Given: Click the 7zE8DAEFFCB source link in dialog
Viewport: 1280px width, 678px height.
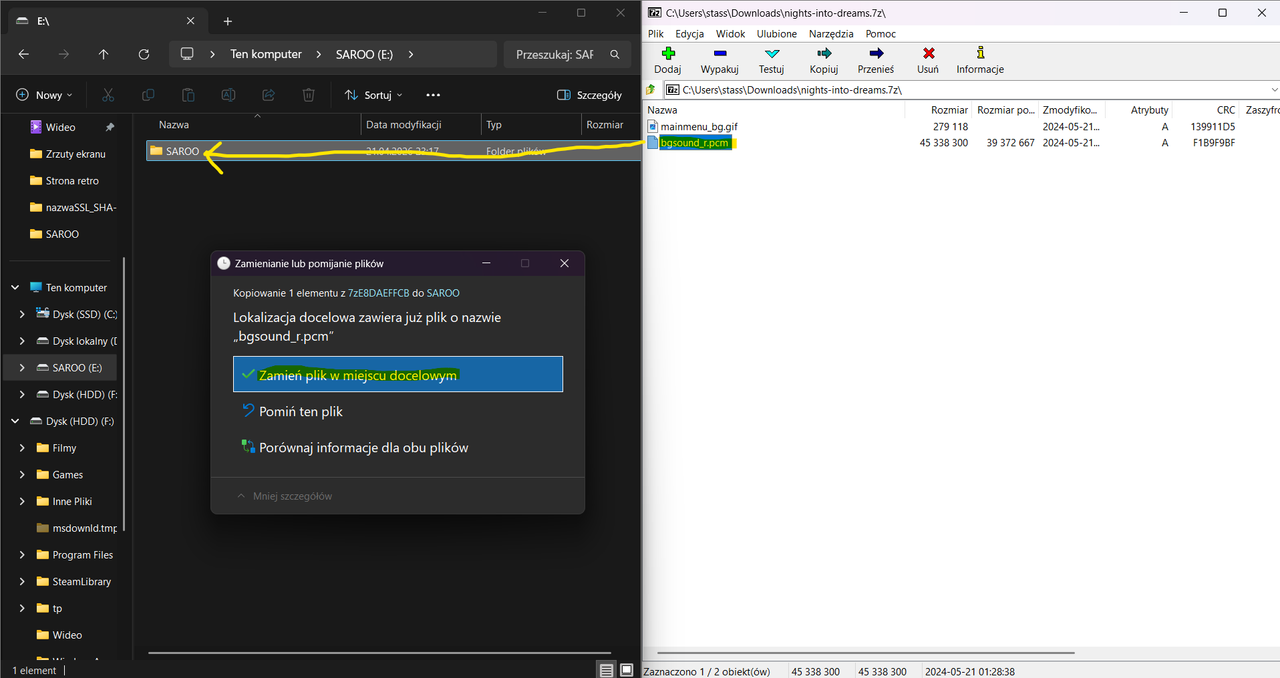Looking at the screenshot, I should [x=378, y=294].
